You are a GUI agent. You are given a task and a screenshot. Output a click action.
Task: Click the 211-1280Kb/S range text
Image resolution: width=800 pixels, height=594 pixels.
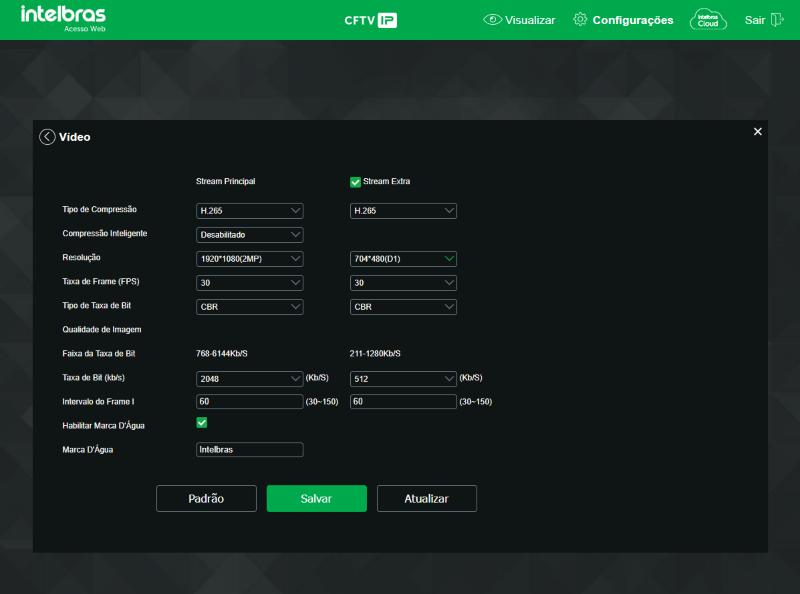375,353
